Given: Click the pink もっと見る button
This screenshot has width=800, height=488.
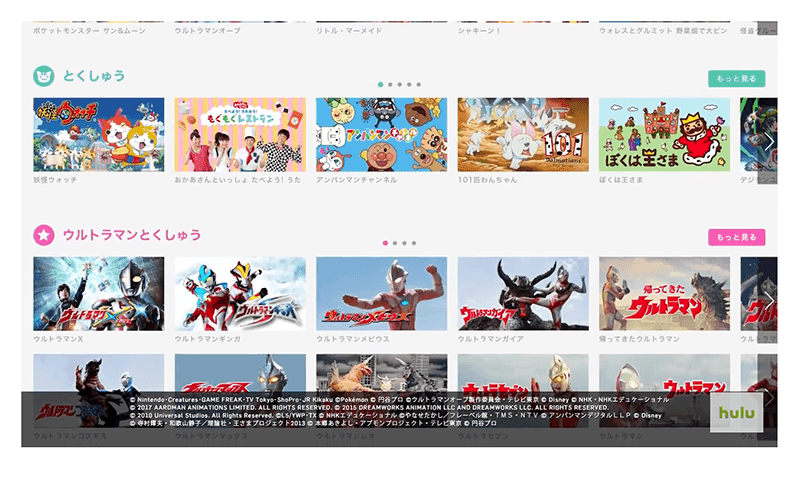Looking at the screenshot, I should (736, 237).
